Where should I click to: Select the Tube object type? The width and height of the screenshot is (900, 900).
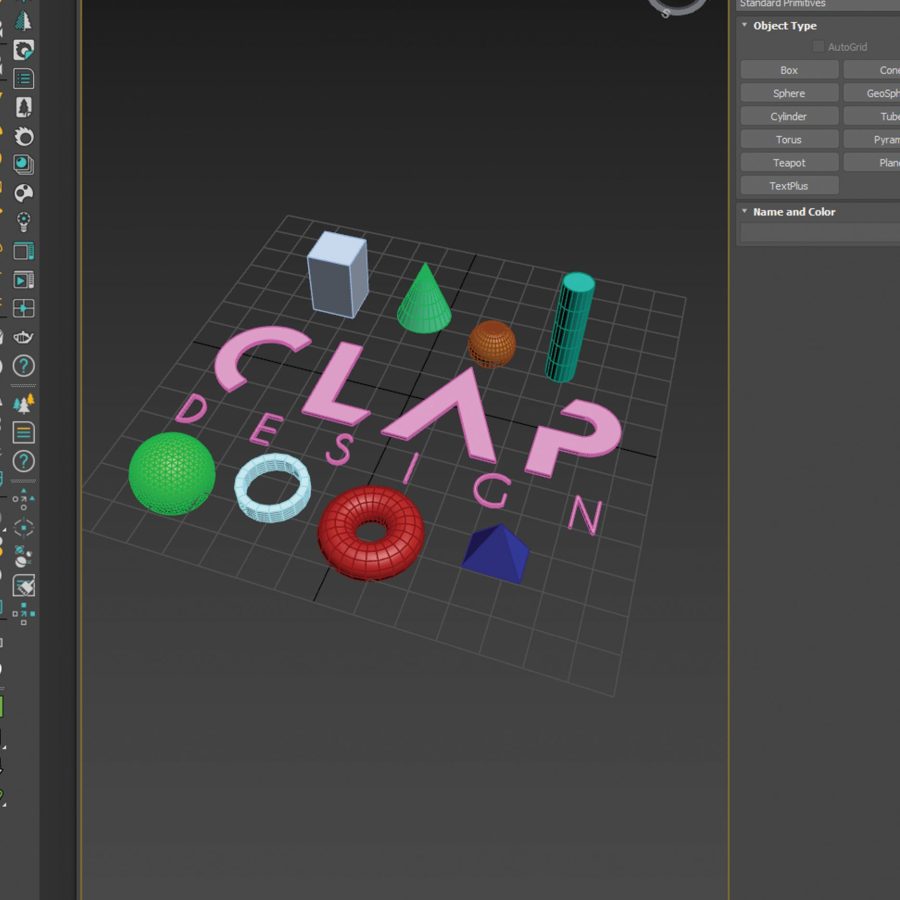[872, 117]
